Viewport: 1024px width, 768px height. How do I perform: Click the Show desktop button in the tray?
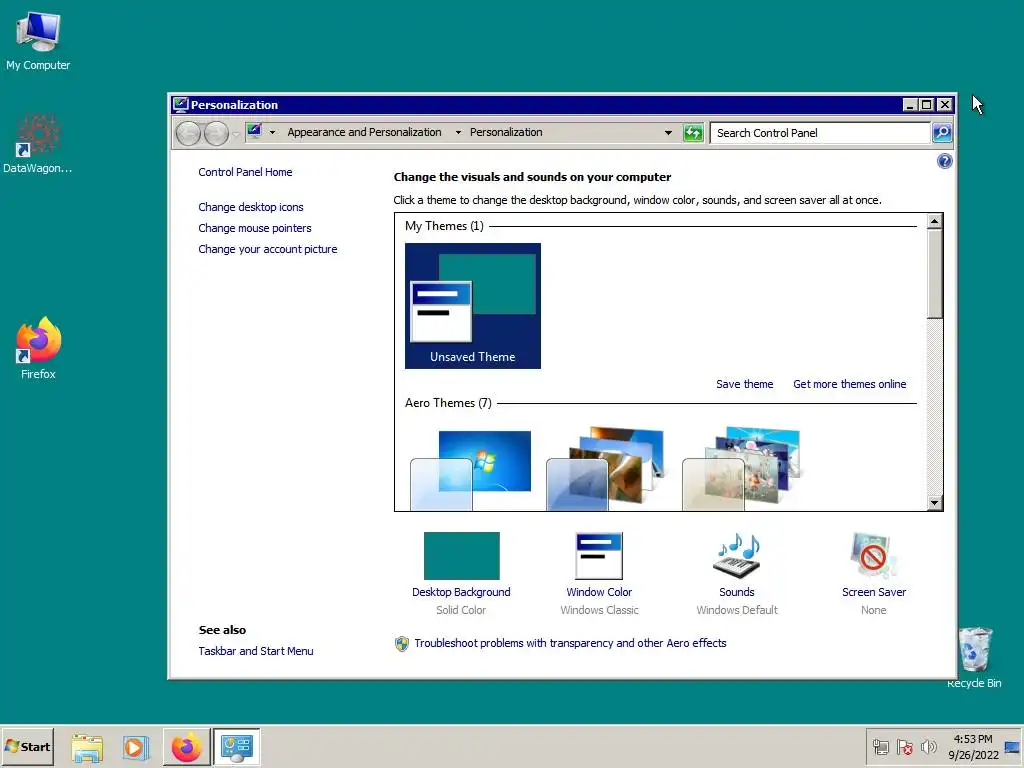tap(1012, 747)
